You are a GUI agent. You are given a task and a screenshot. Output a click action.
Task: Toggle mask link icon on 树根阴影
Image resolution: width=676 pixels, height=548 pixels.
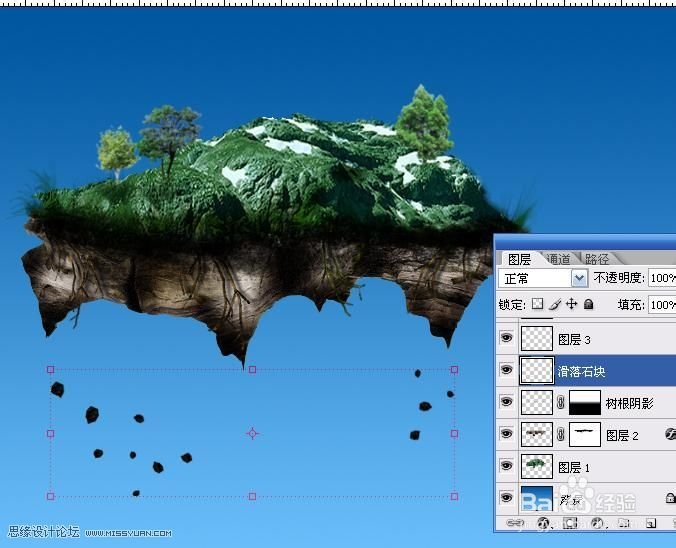tap(560, 403)
